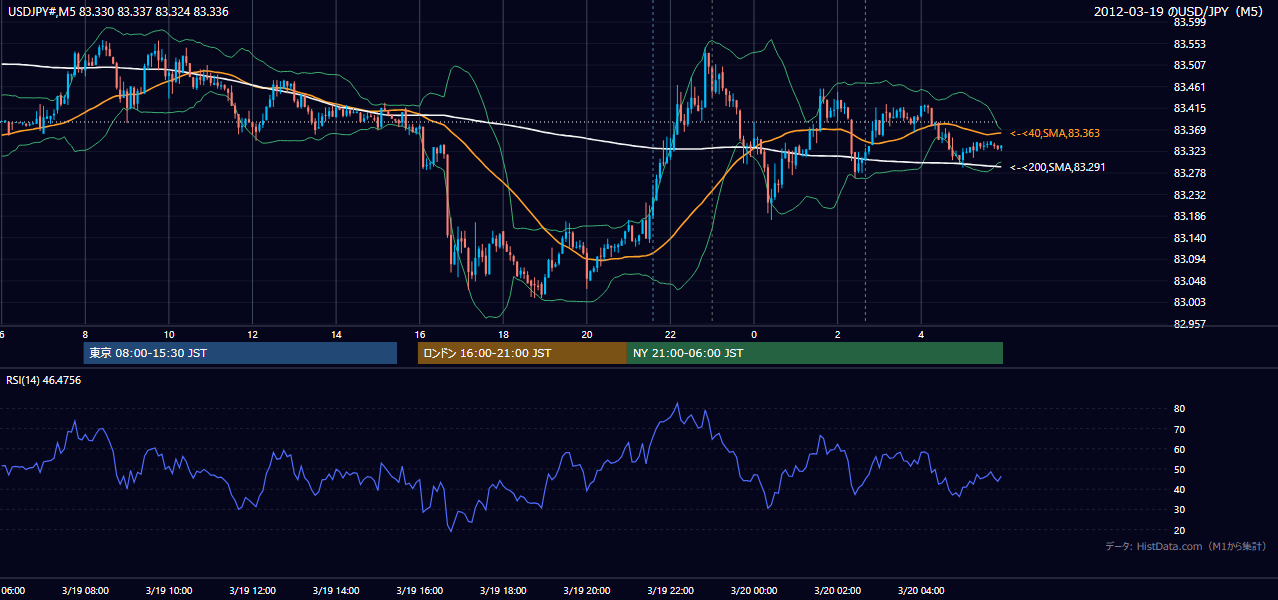Click the 83.140 price axis label
Image resolution: width=1278 pixels, height=600 pixels.
(x=1189, y=238)
